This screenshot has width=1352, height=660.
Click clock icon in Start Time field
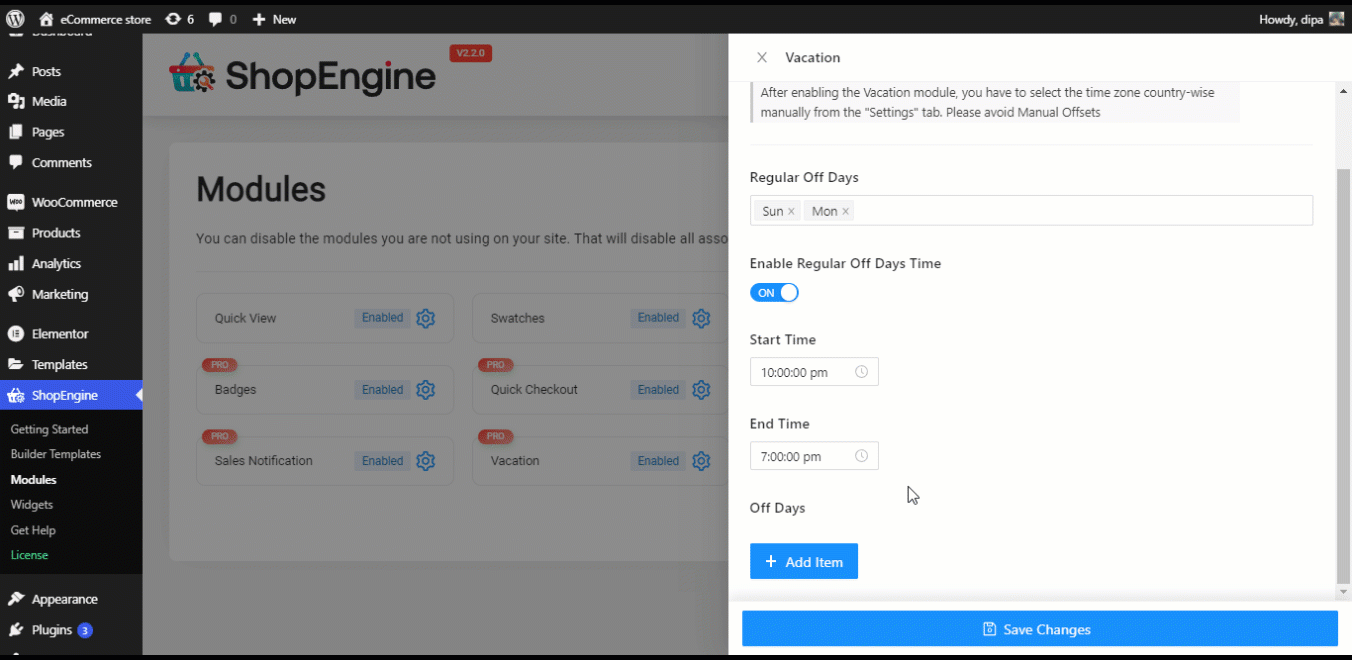coord(861,372)
